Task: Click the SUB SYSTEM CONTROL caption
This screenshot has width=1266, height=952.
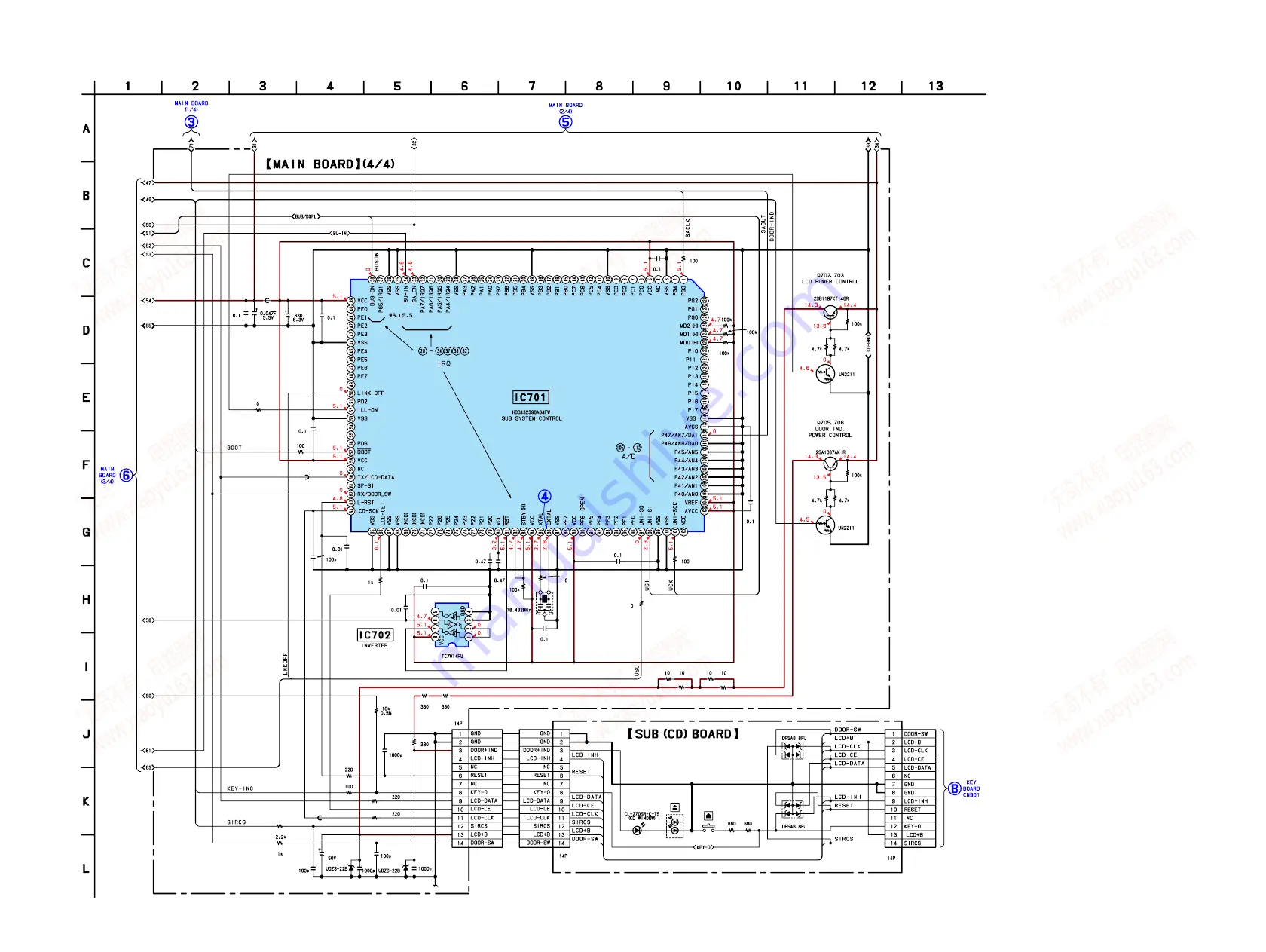Action: coord(531,418)
